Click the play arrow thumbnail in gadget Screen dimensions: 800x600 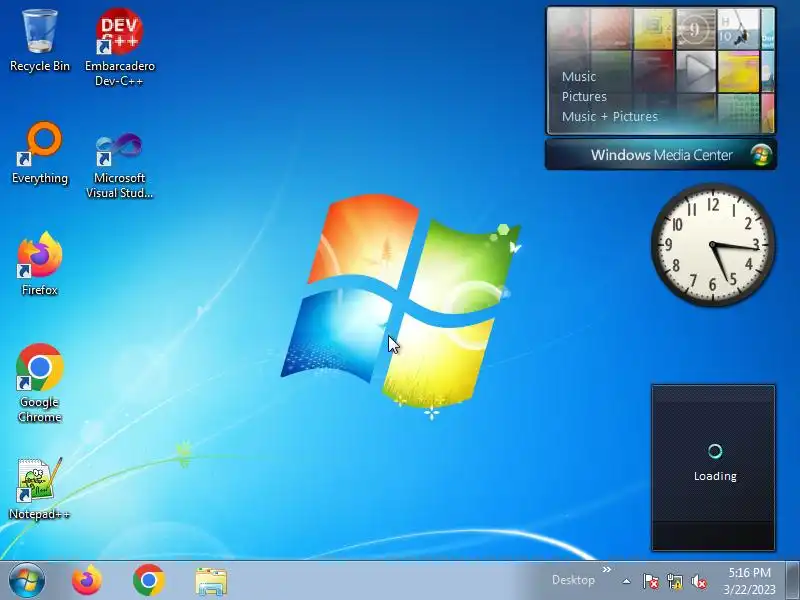click(x=696, y=70)
